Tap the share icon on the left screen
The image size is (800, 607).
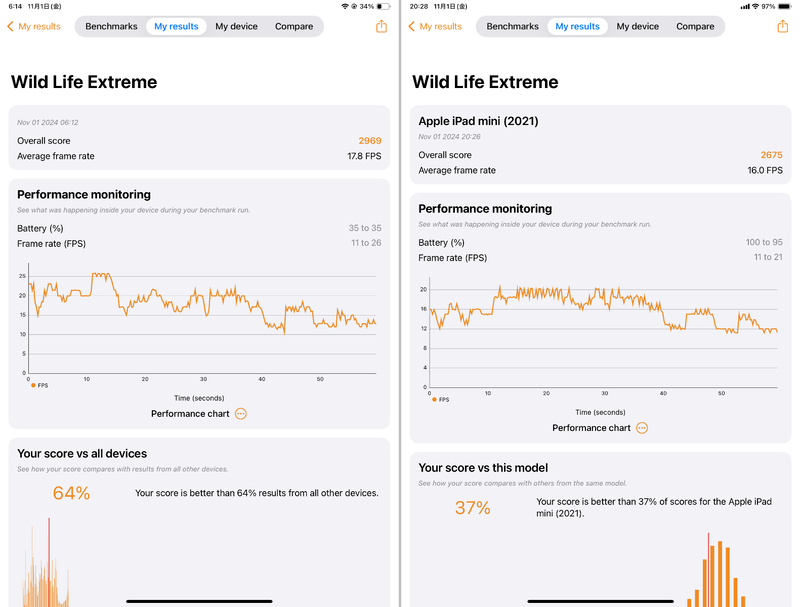[381, 27]
